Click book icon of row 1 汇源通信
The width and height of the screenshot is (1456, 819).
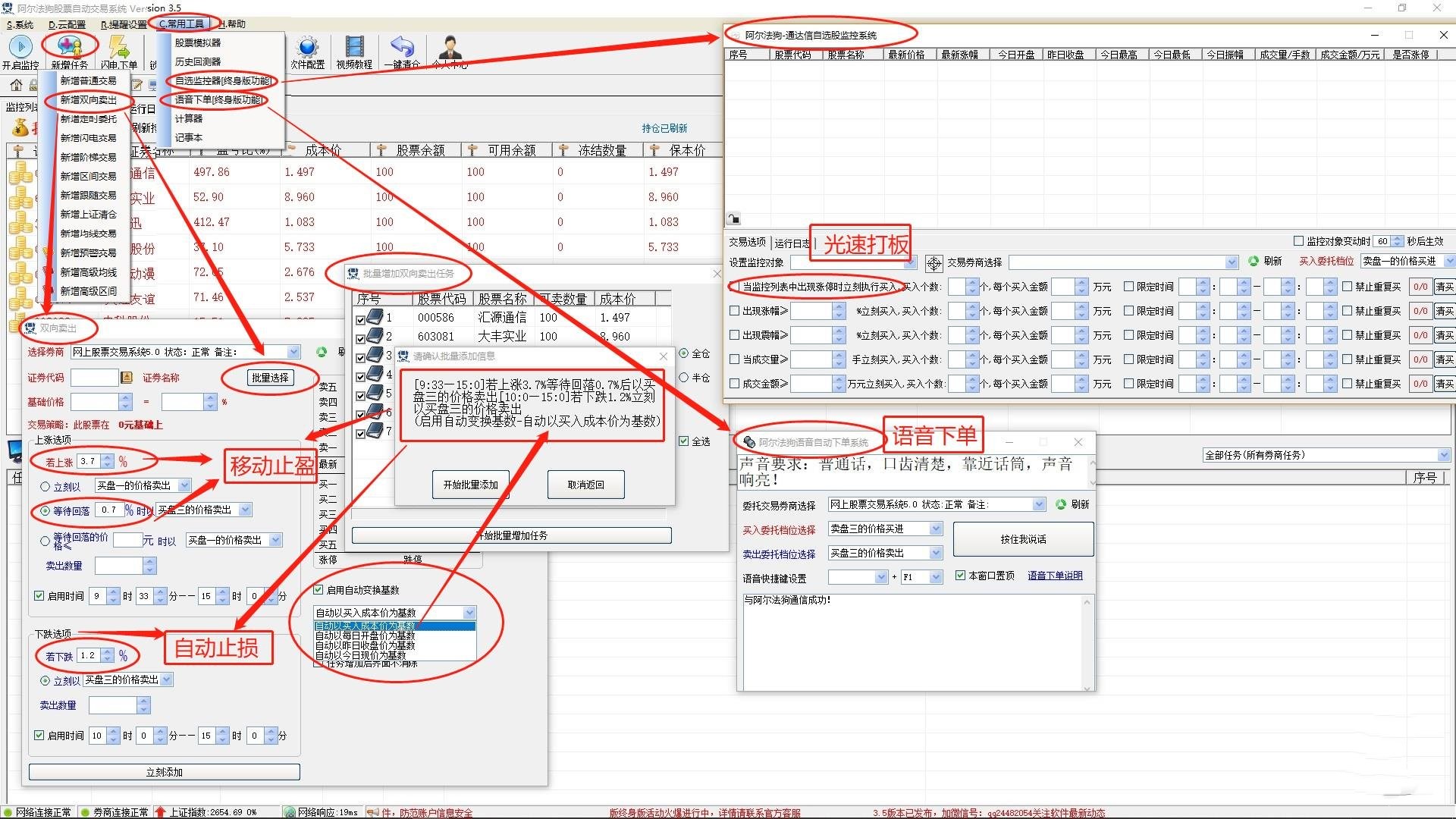(x=375, y=317)
